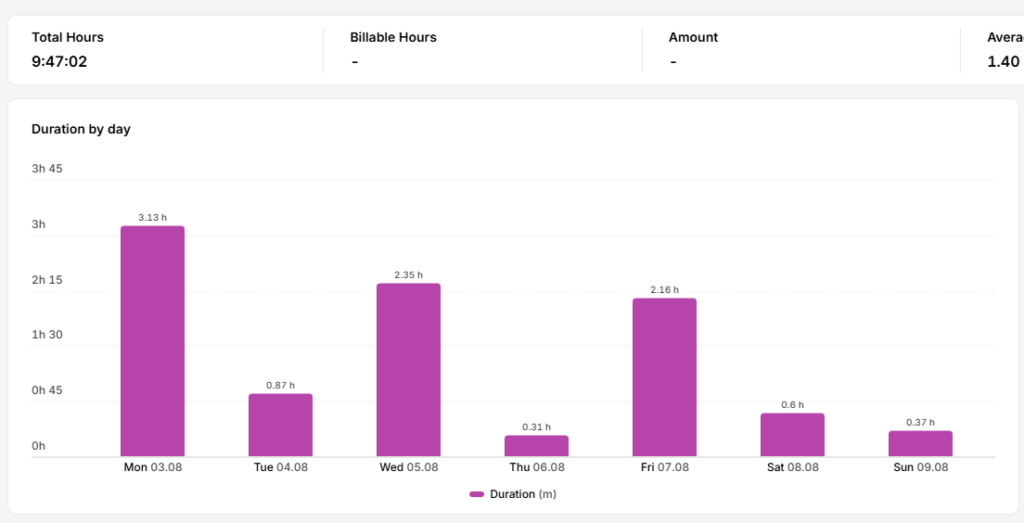Click the Duration by day title
Viewport: 1024px width, 523px height.
[x=81, y=129]
